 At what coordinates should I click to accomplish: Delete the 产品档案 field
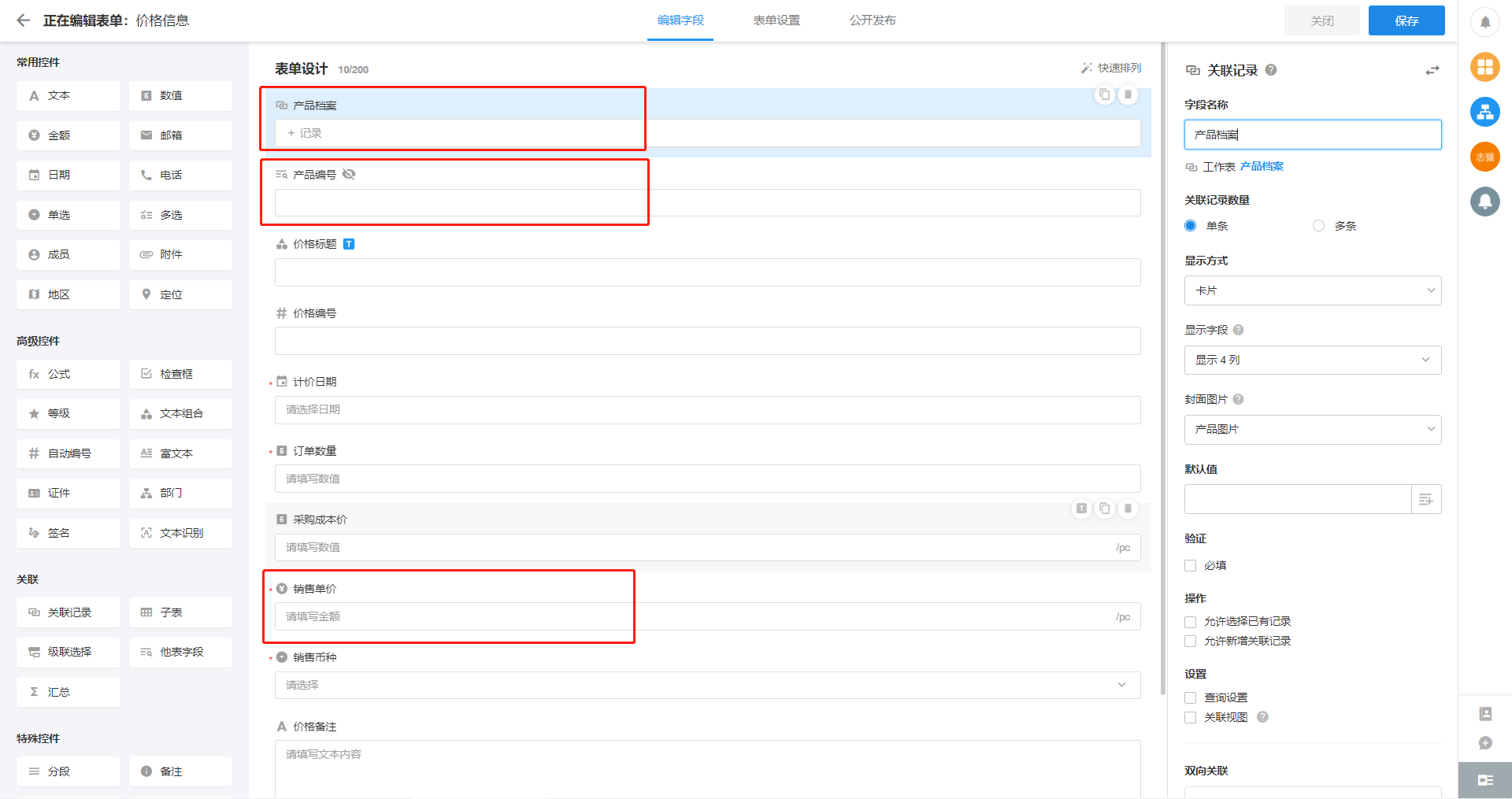point(1128,94)
